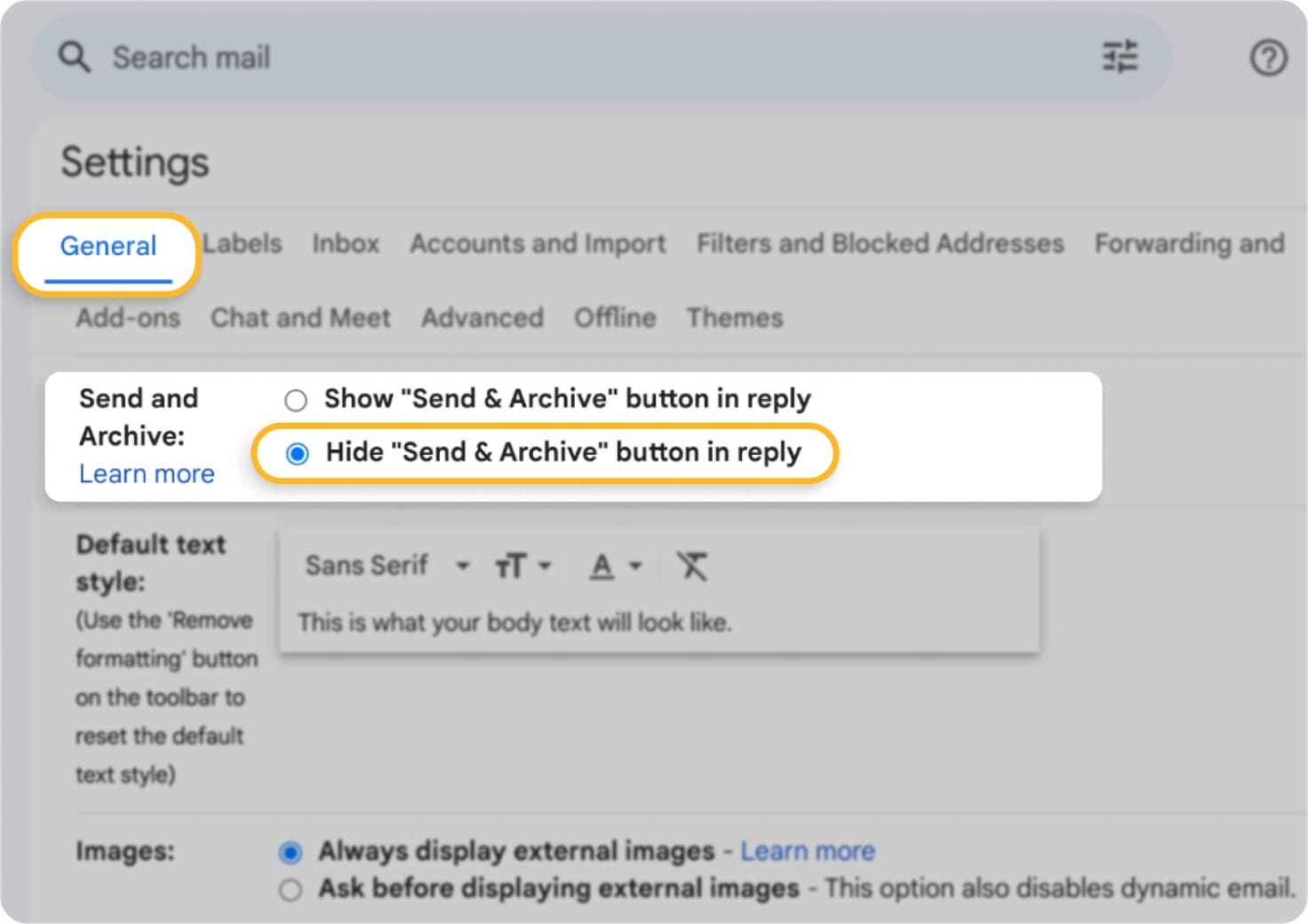
Task: Open the Advanced settings tab
Action: point(482,317)
